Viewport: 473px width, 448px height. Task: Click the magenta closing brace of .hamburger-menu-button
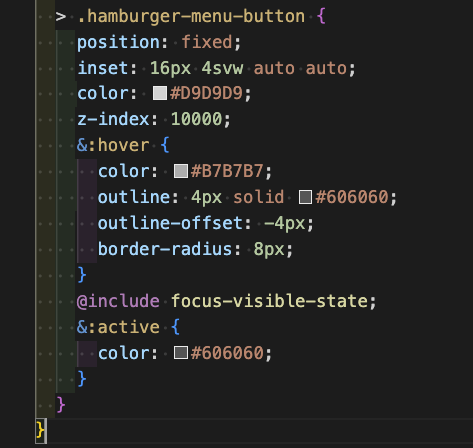(x=61, y=405)
